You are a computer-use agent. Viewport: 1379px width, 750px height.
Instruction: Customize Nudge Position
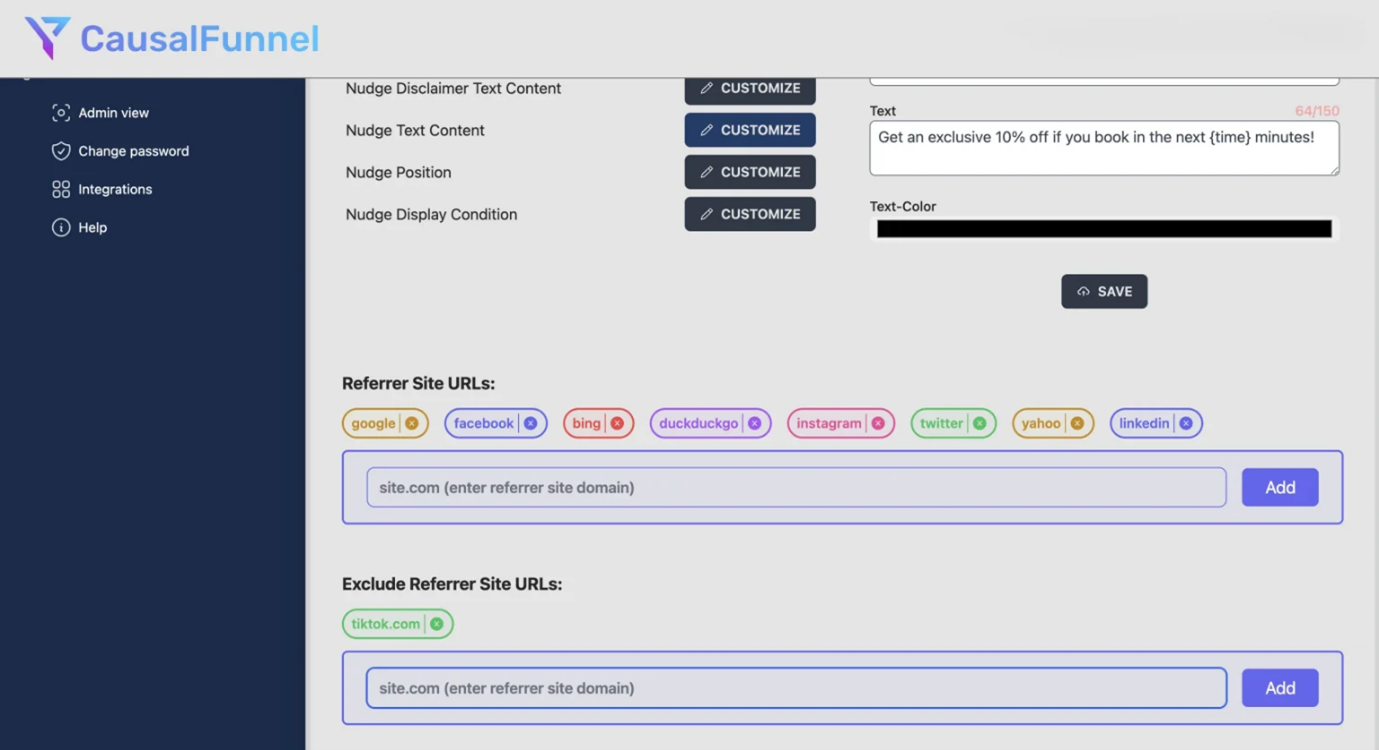[750, 172]
